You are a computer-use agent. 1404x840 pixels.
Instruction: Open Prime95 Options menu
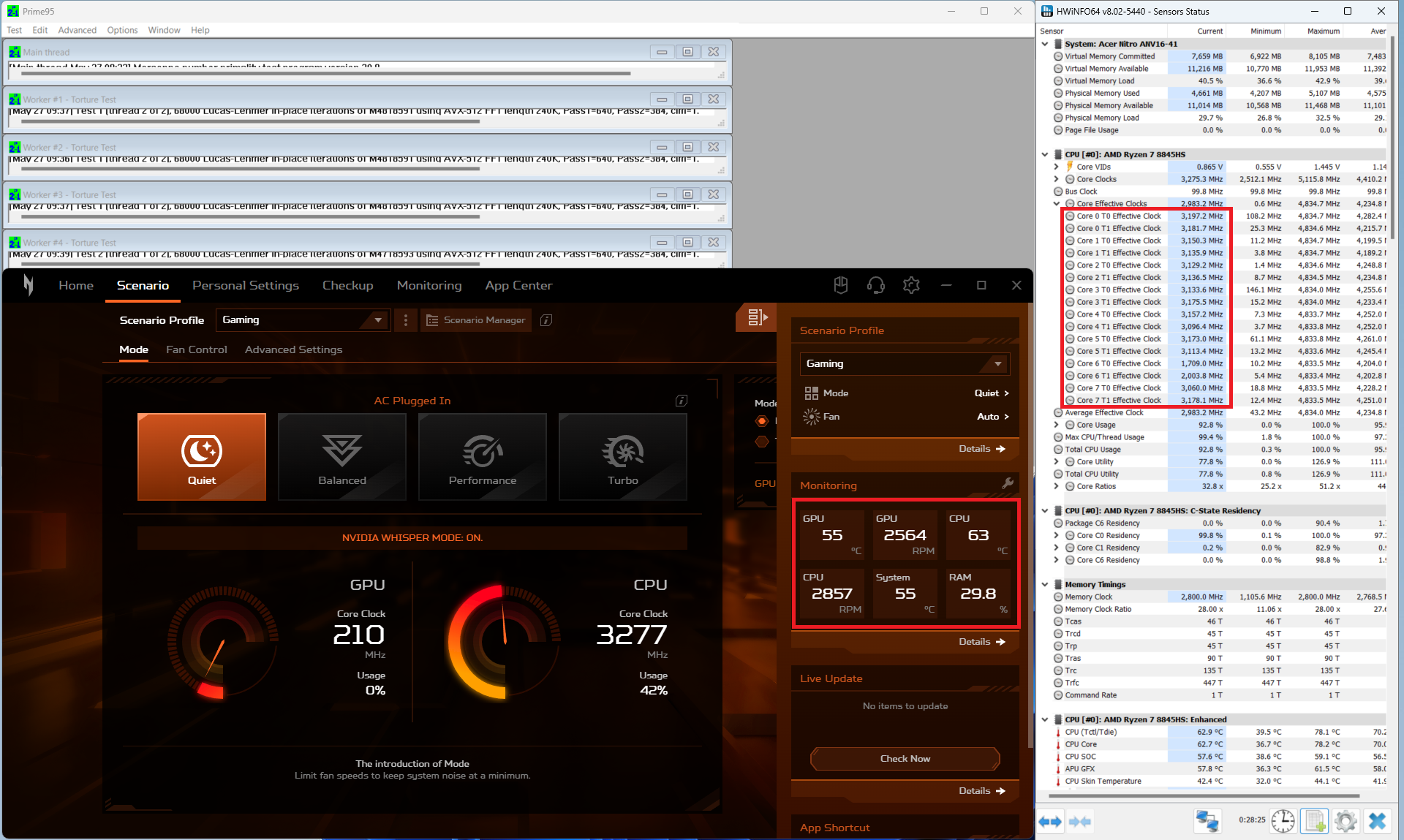pos(122,30)
